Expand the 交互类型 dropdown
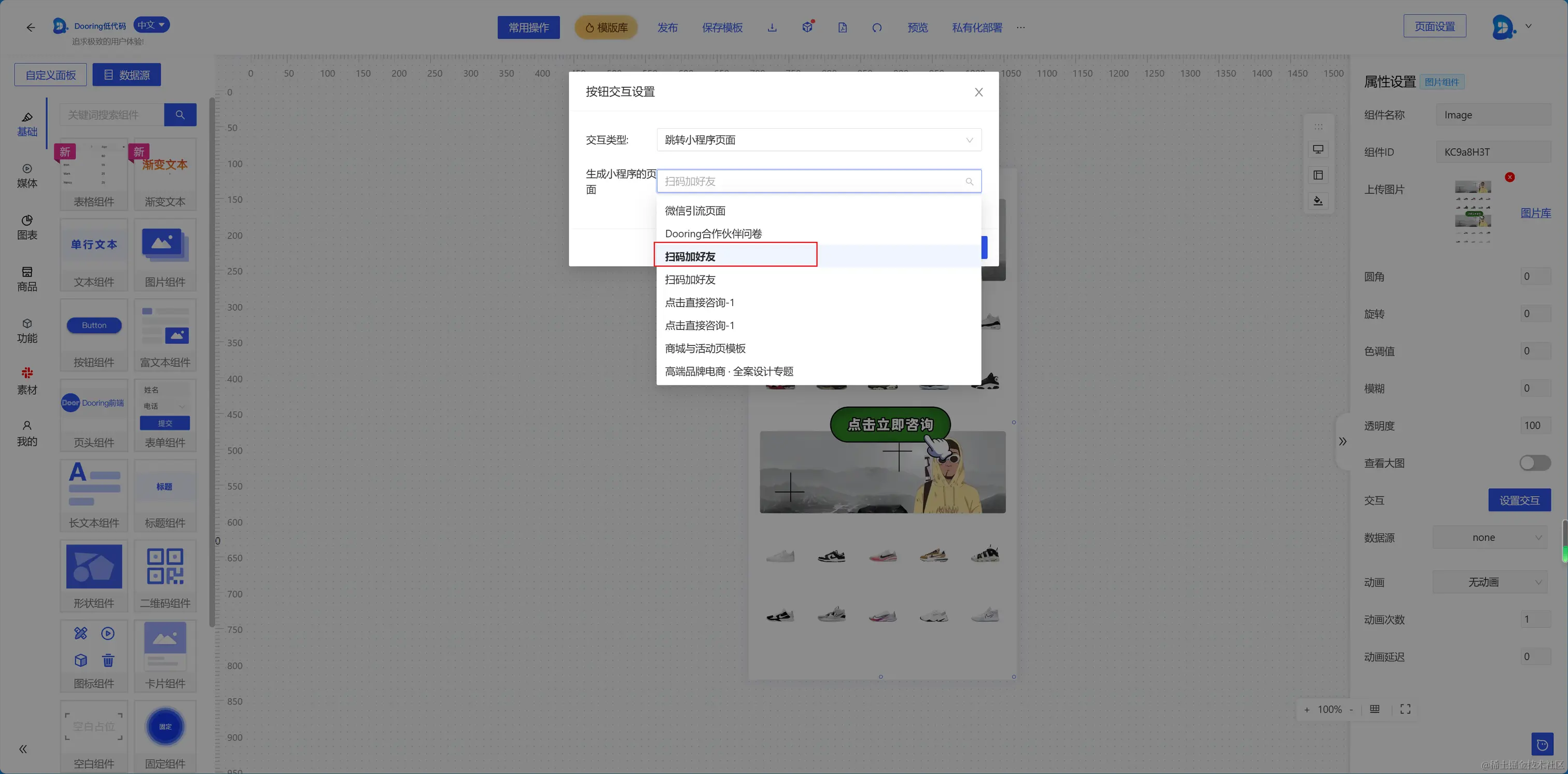Image resolution: width=1568 pixels, height=774 pixels. (819, 140)
